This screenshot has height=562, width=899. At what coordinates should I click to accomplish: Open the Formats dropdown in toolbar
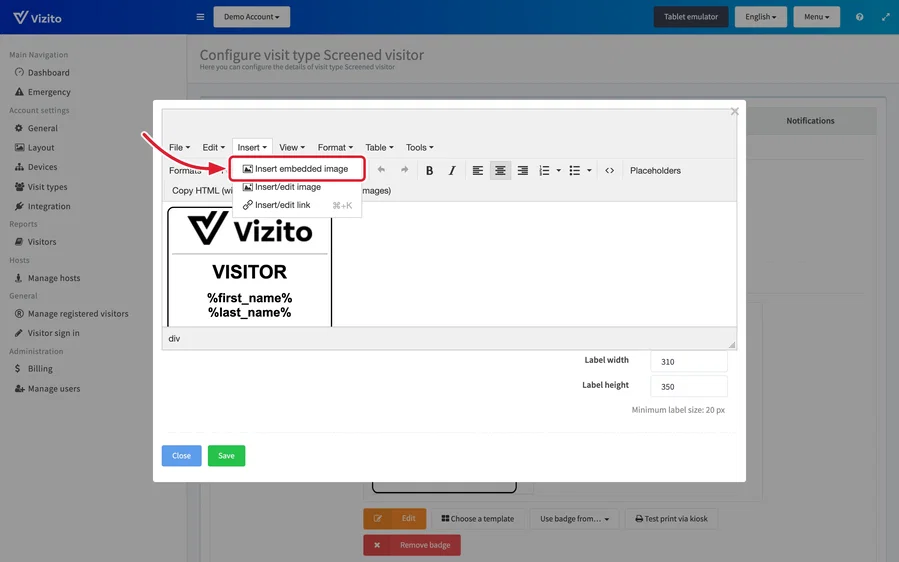(185, 170)
